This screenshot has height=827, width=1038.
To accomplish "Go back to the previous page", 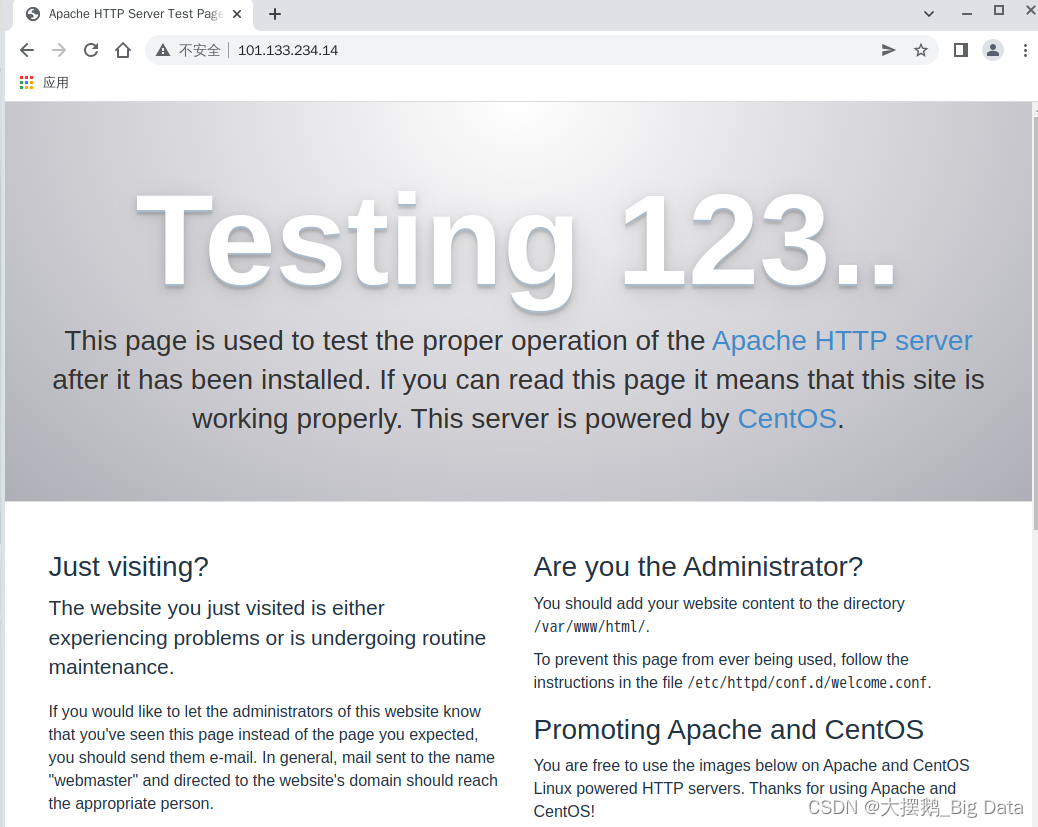I will coord(27,50).
